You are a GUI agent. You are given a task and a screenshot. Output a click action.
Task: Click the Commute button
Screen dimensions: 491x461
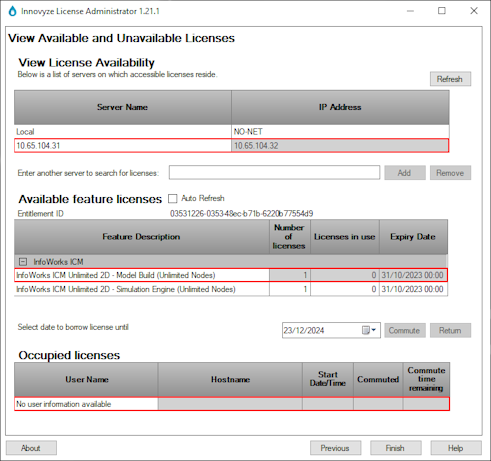click(405, 330)
